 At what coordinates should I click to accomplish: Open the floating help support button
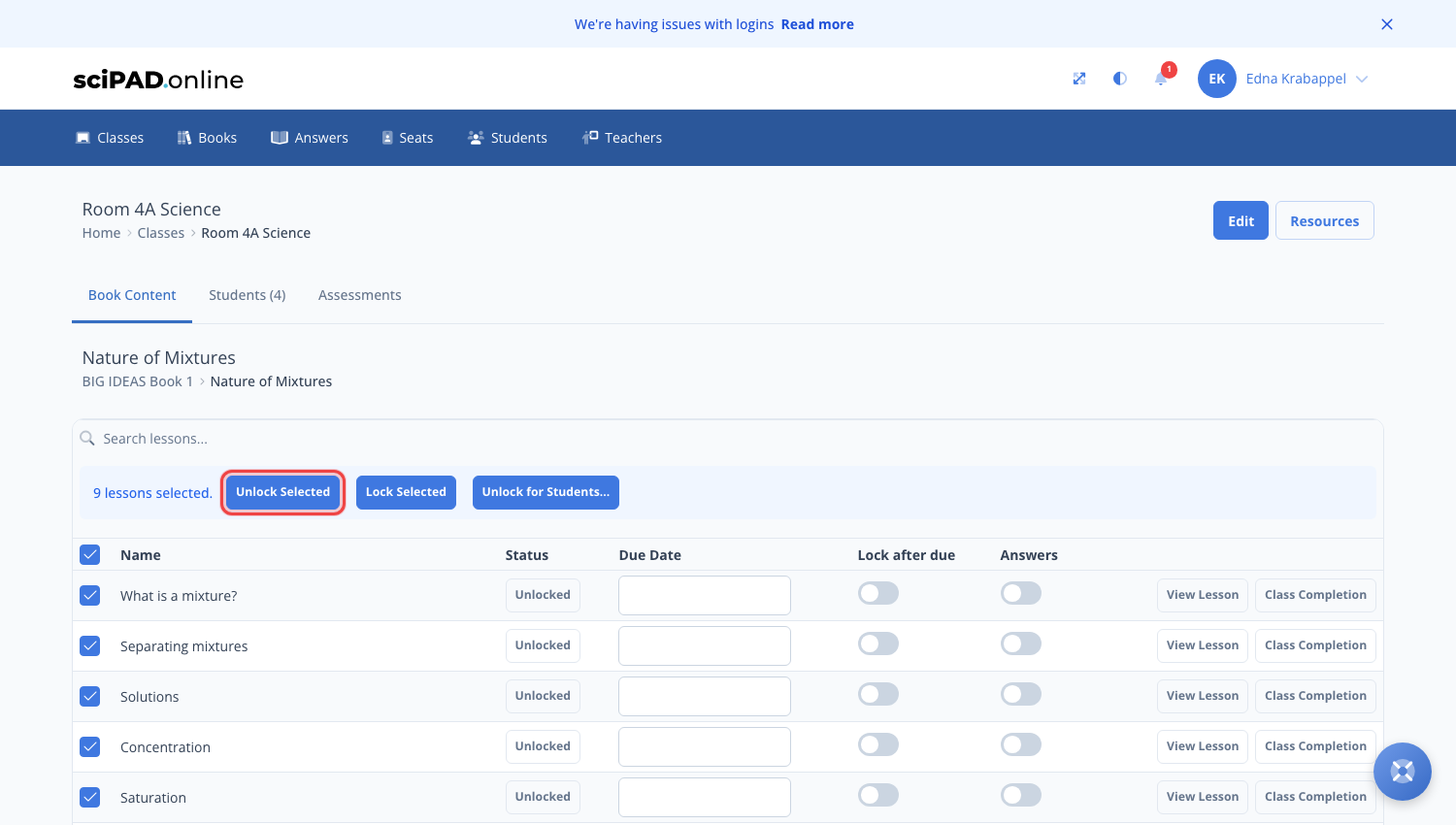pos(1402,772)
